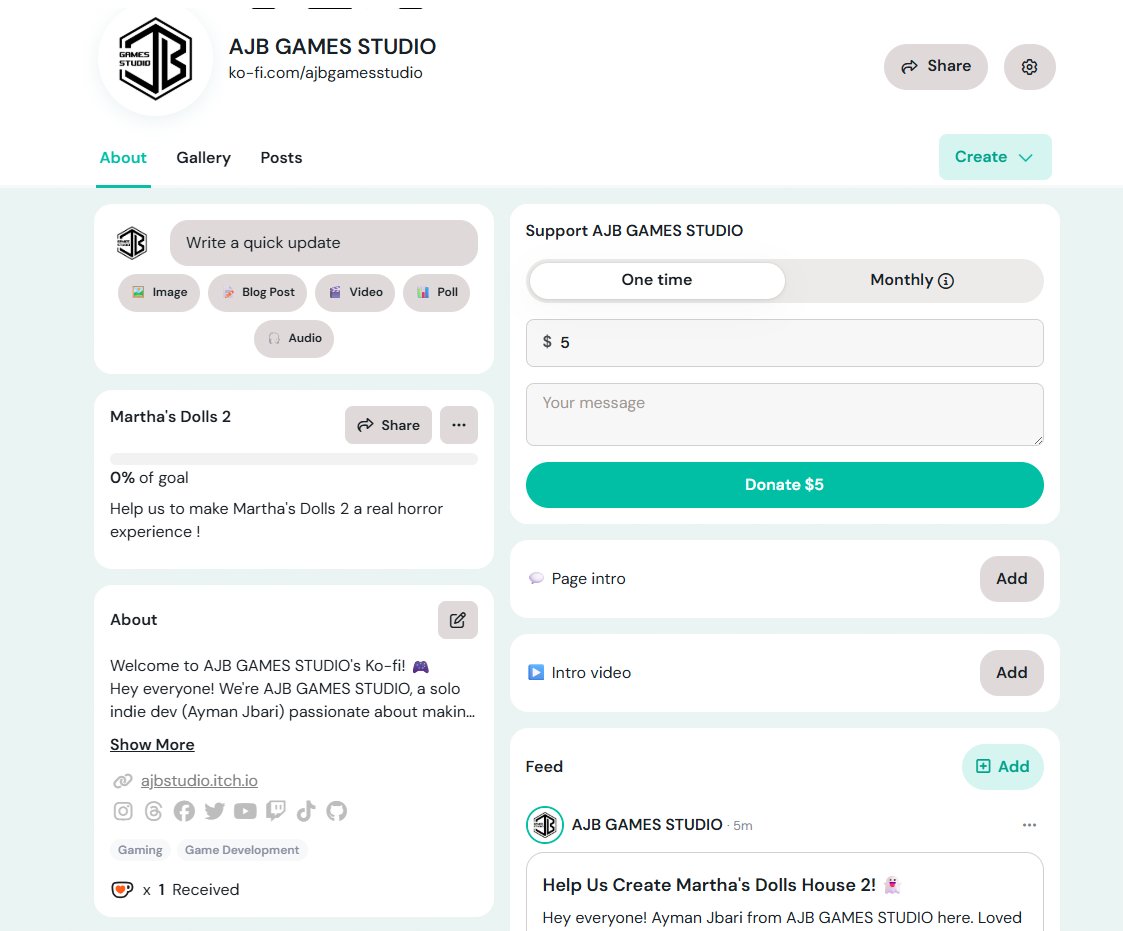Click the small avatar beside quick update box
The image size is (1123, 931).
(132, 243)
